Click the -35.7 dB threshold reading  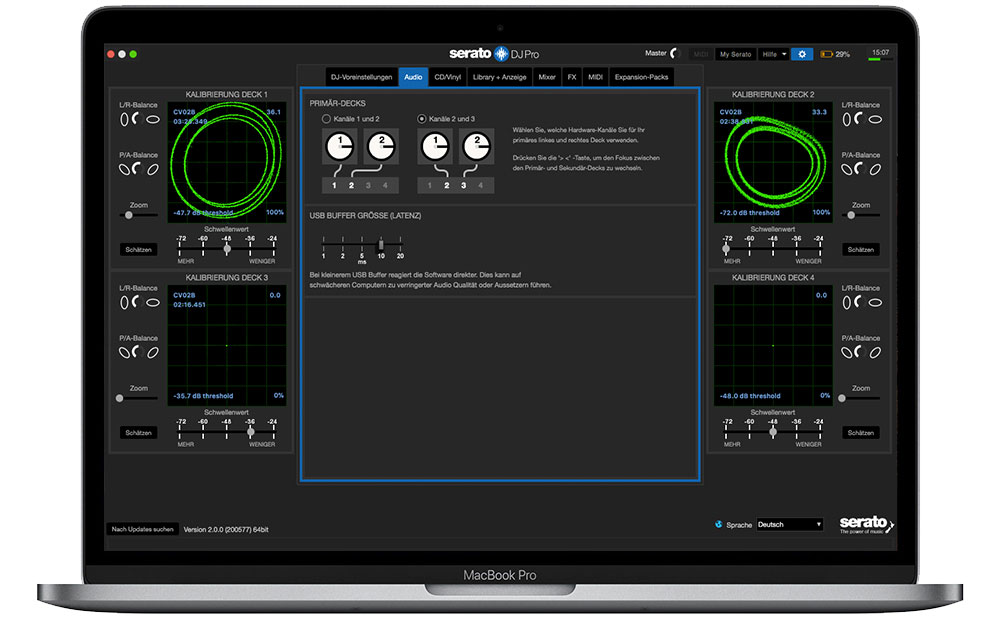(x=203, y=396)
